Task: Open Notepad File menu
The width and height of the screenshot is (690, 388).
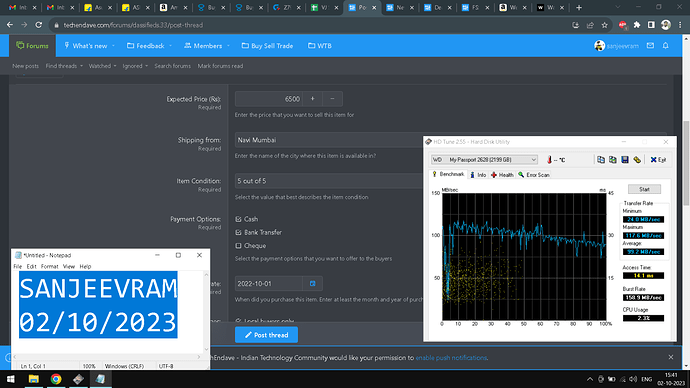Action: click(x=18, y=267)
